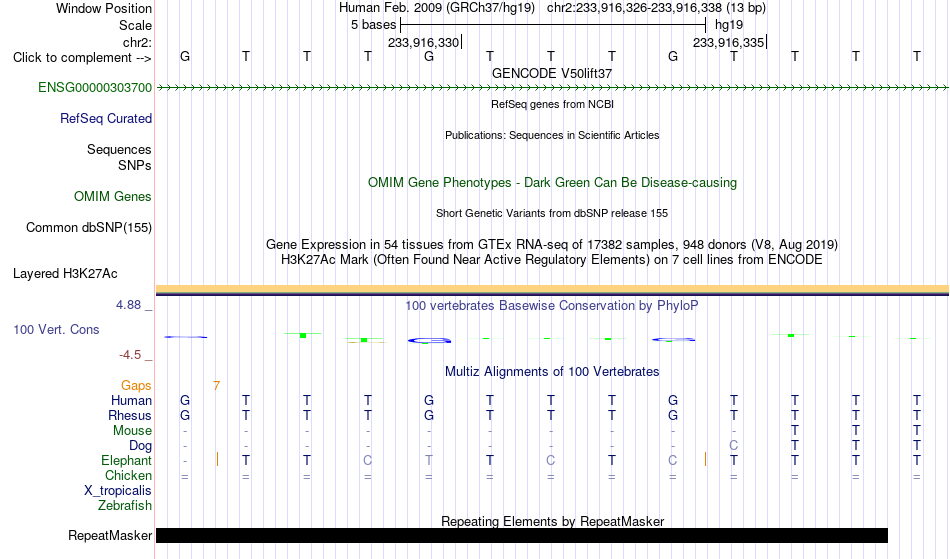Screen dimensions: 950x559
Task: Click 'Repeating Elements by RepeatMasker' title
Action: pyautogui.click(x=552, y=521)
